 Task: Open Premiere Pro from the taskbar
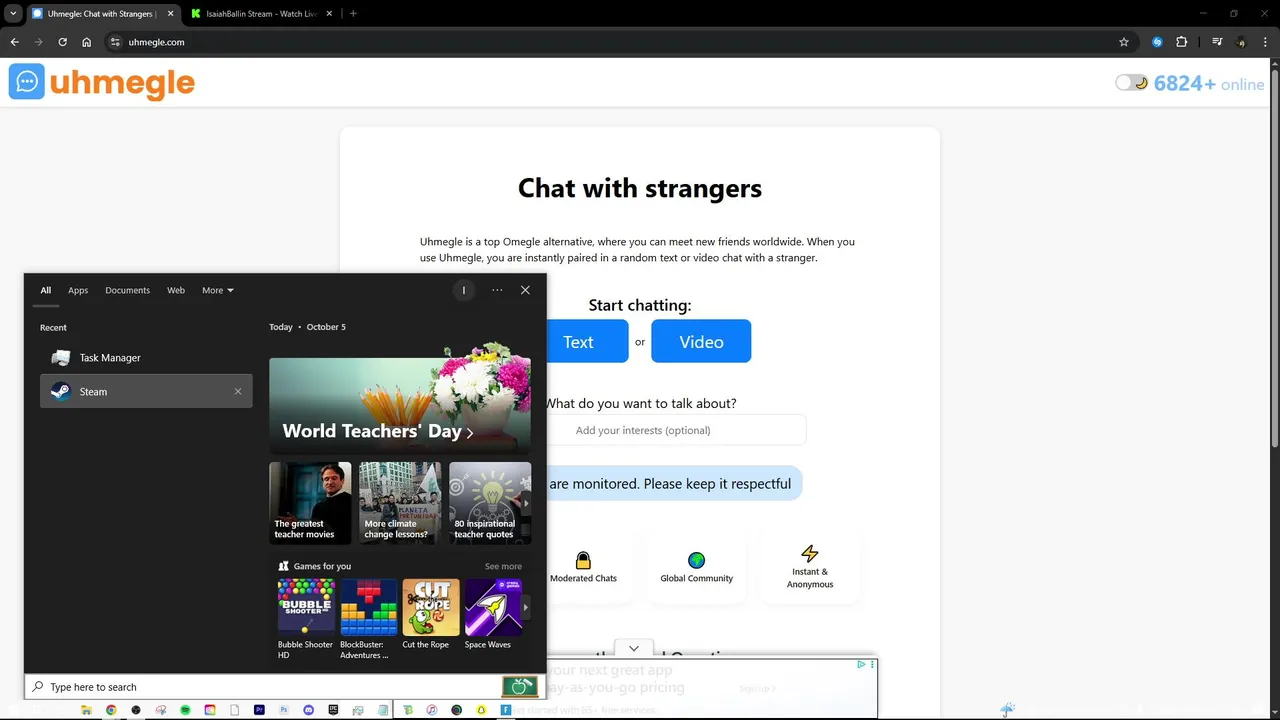[259, 710]
